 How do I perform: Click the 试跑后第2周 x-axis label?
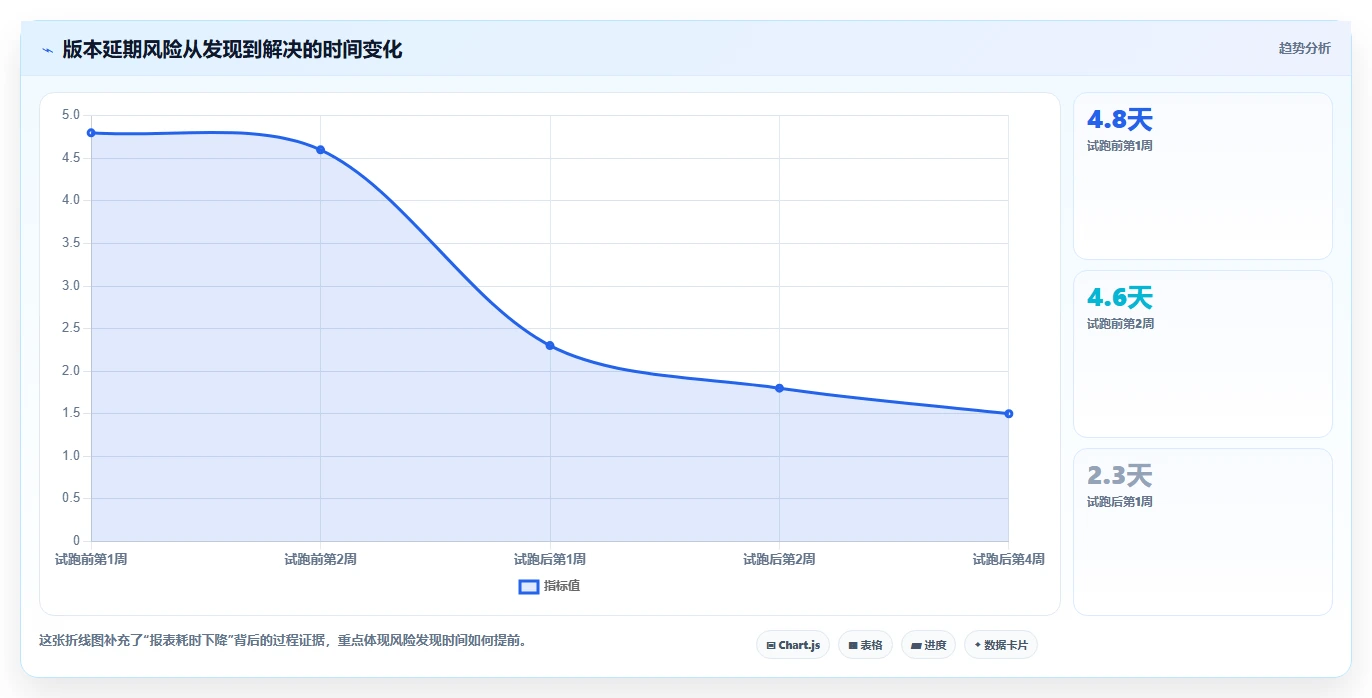[779, 560]
